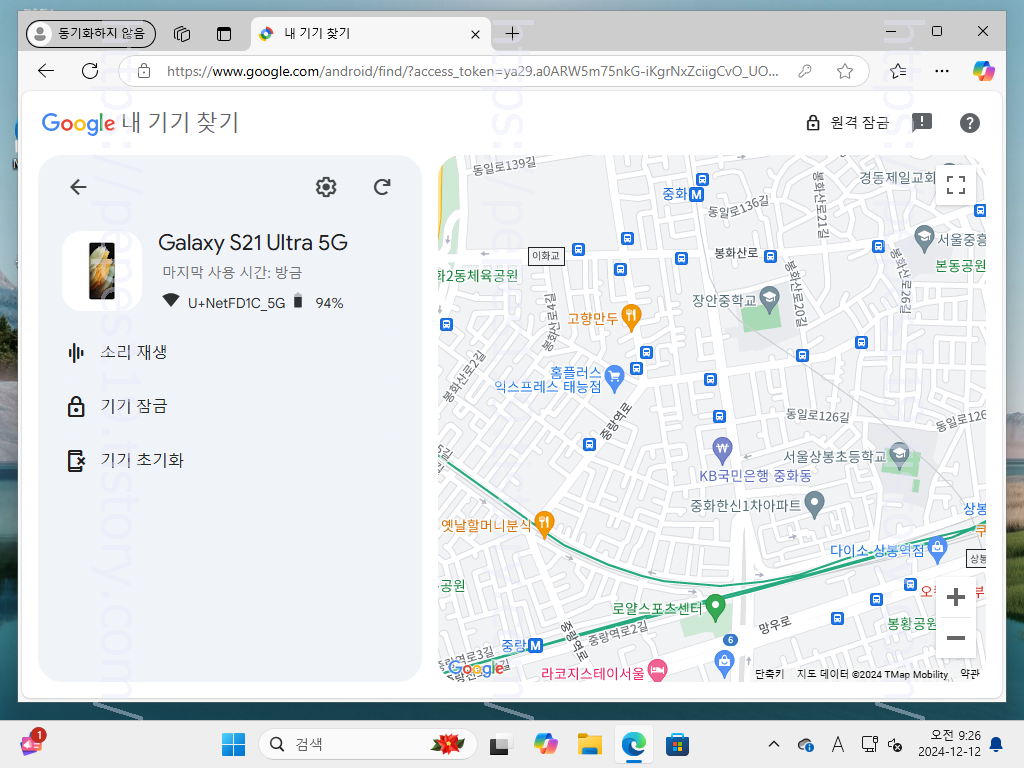This screenshot has width=1024, height=768.
Task: Click the 중화한신1차아파트 place marker
Action: coord(814,505)
